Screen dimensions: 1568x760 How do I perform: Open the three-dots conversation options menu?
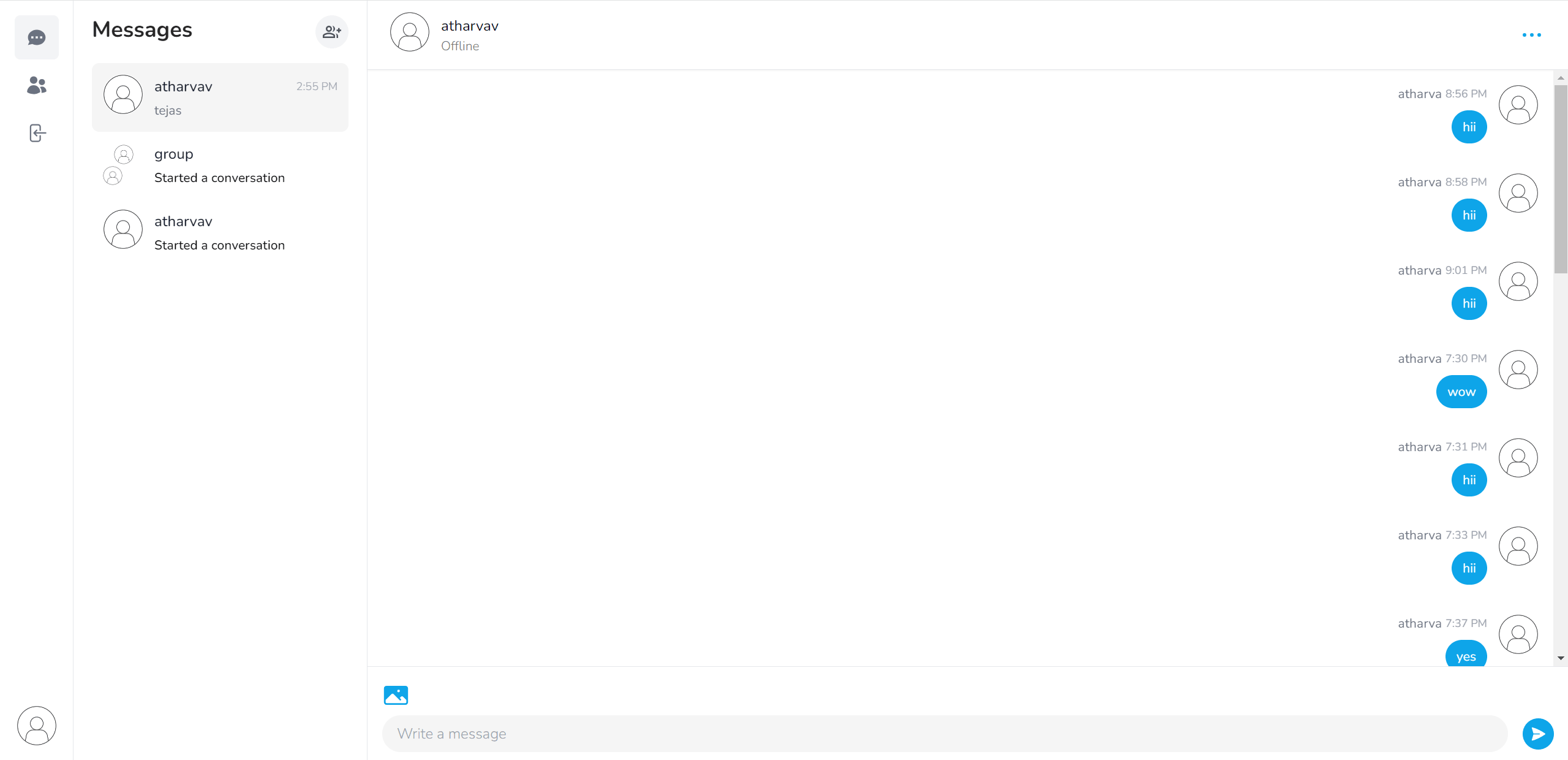click(x=1531, y=35)
